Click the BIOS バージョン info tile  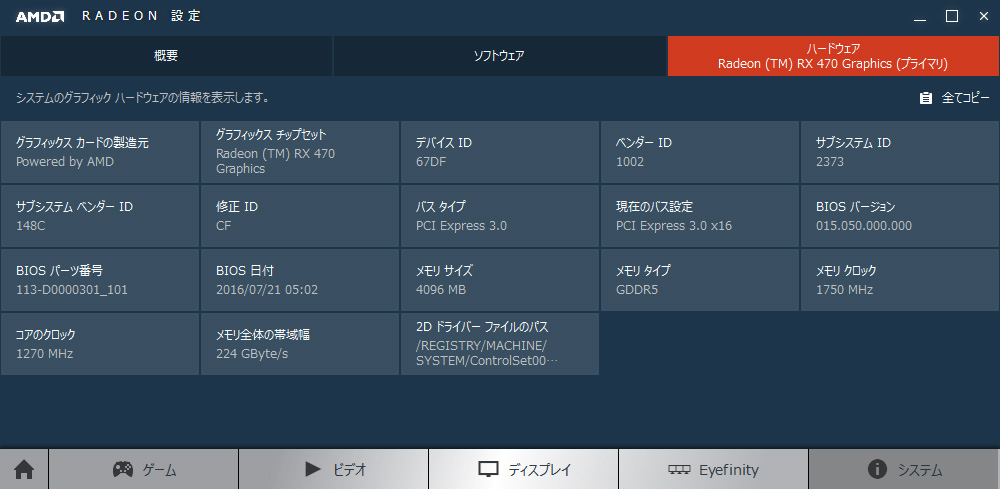click(900, 216)
